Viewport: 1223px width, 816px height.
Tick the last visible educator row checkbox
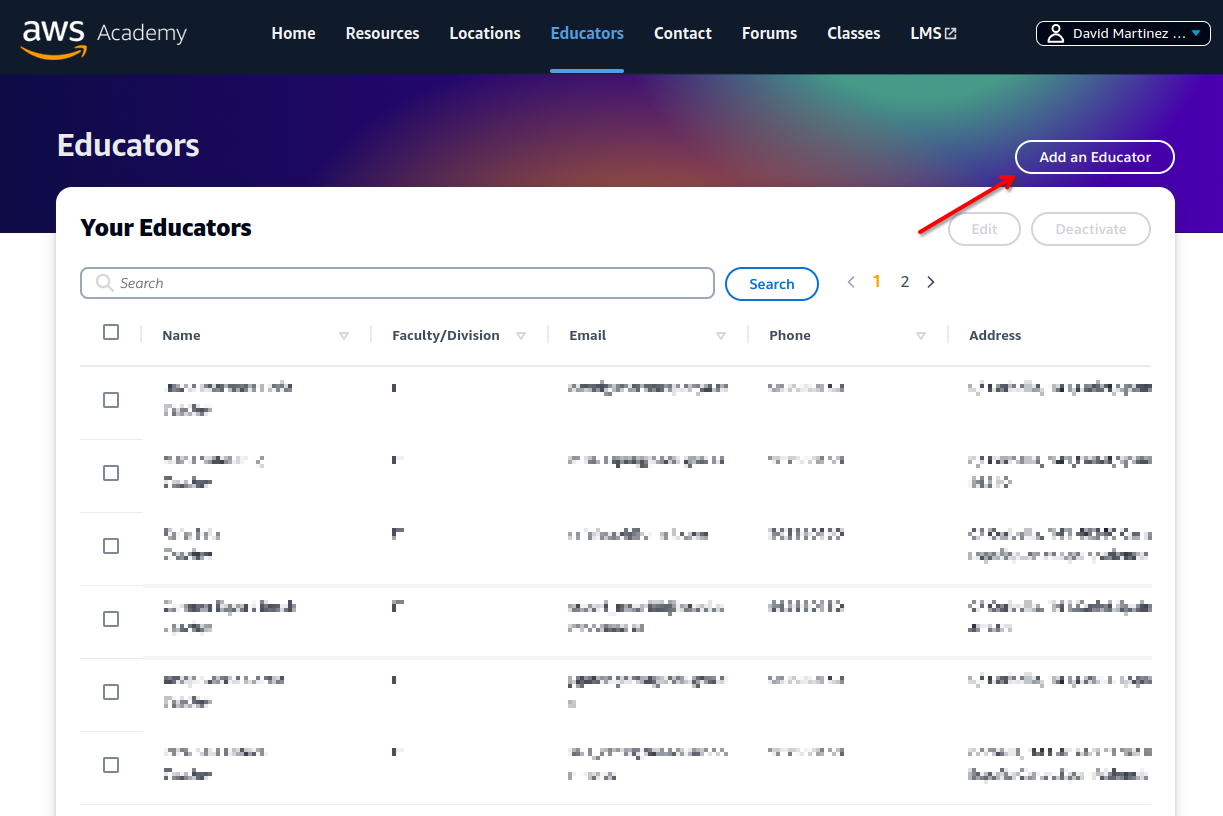tap(111, 765)
